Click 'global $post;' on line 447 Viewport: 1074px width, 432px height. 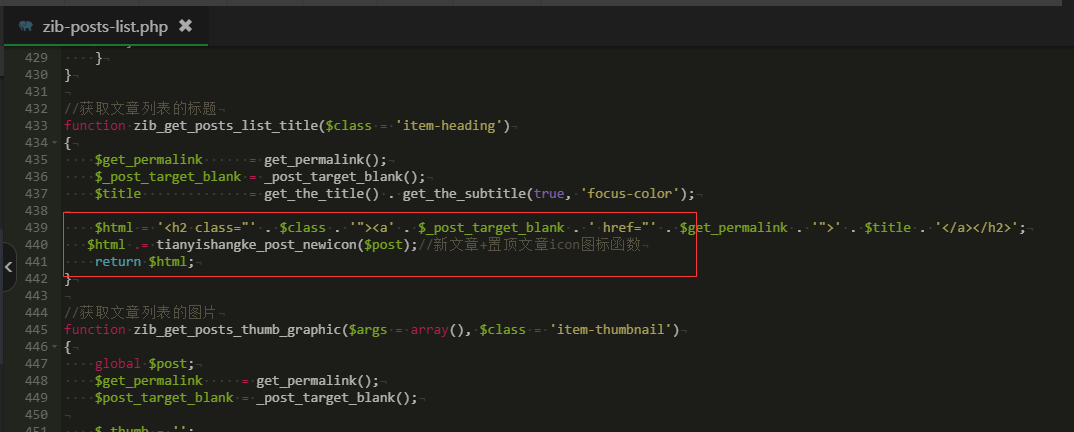click(x=145, y=364)
